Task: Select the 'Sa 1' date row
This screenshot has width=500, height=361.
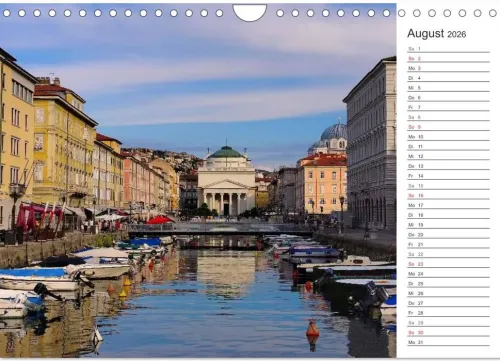Action: tap(448, 49)
